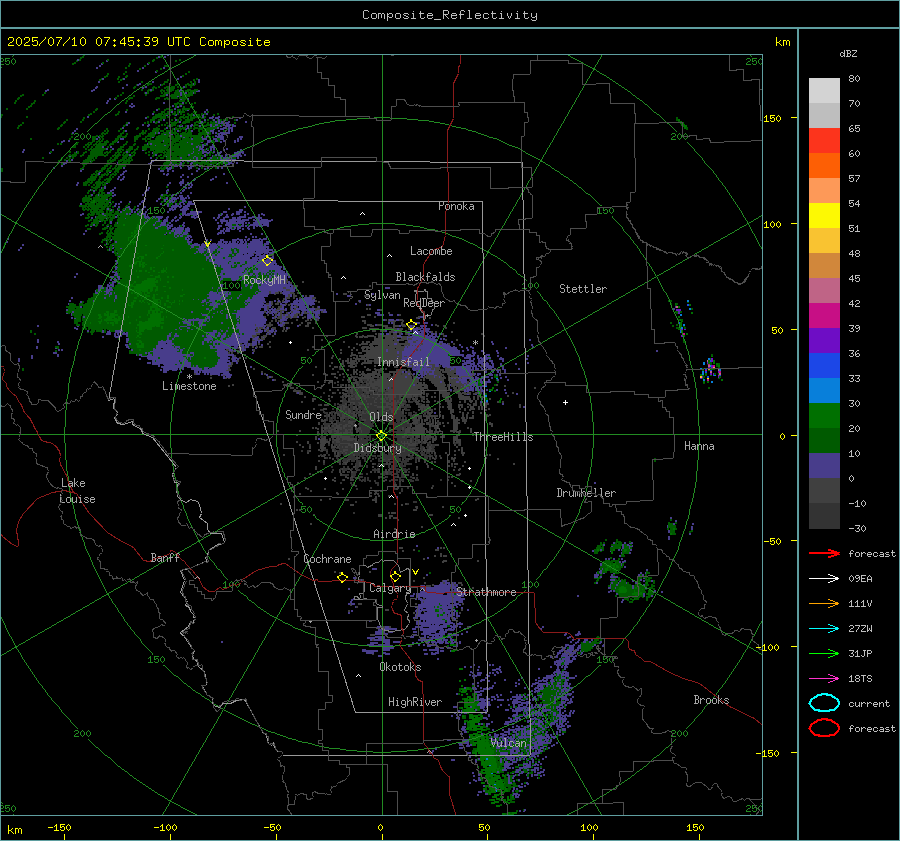Click the cyan 'current' ellipse legend symbol
Image resolution: width=900 pixels, height=841 pixels.
tap(824, 703)
